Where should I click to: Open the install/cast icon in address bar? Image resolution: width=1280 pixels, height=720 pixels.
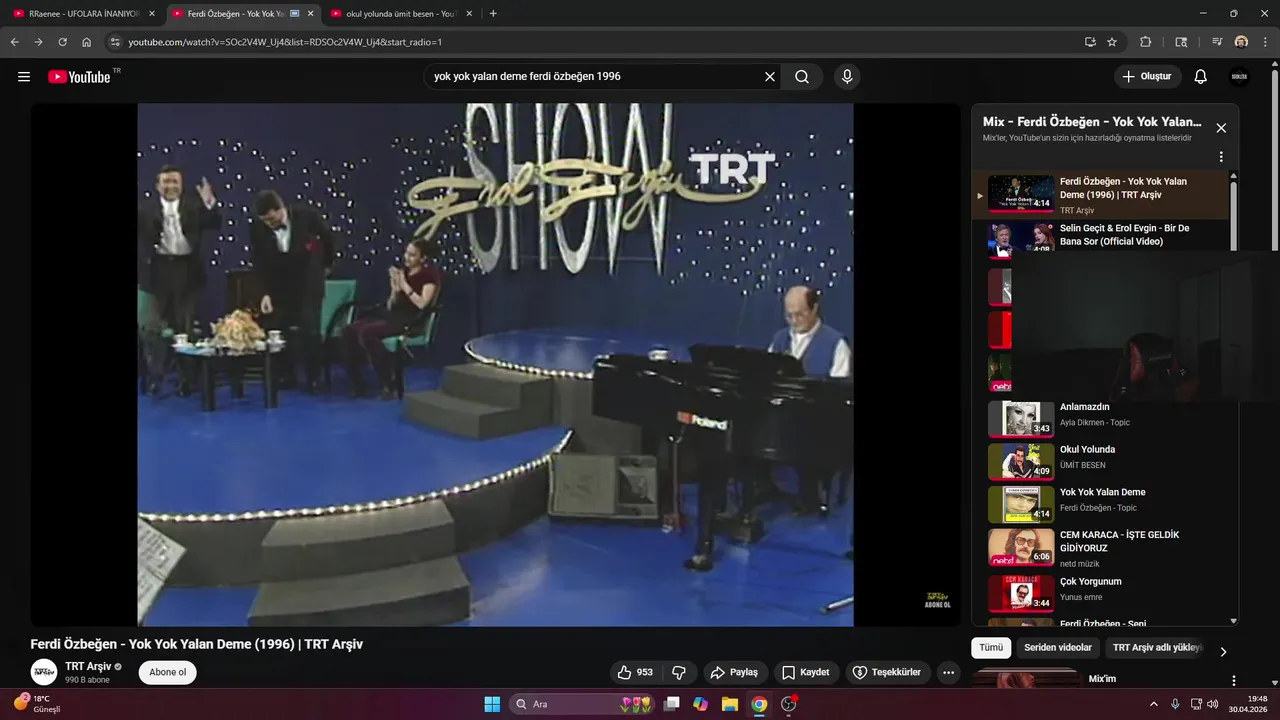(1090, 42)
